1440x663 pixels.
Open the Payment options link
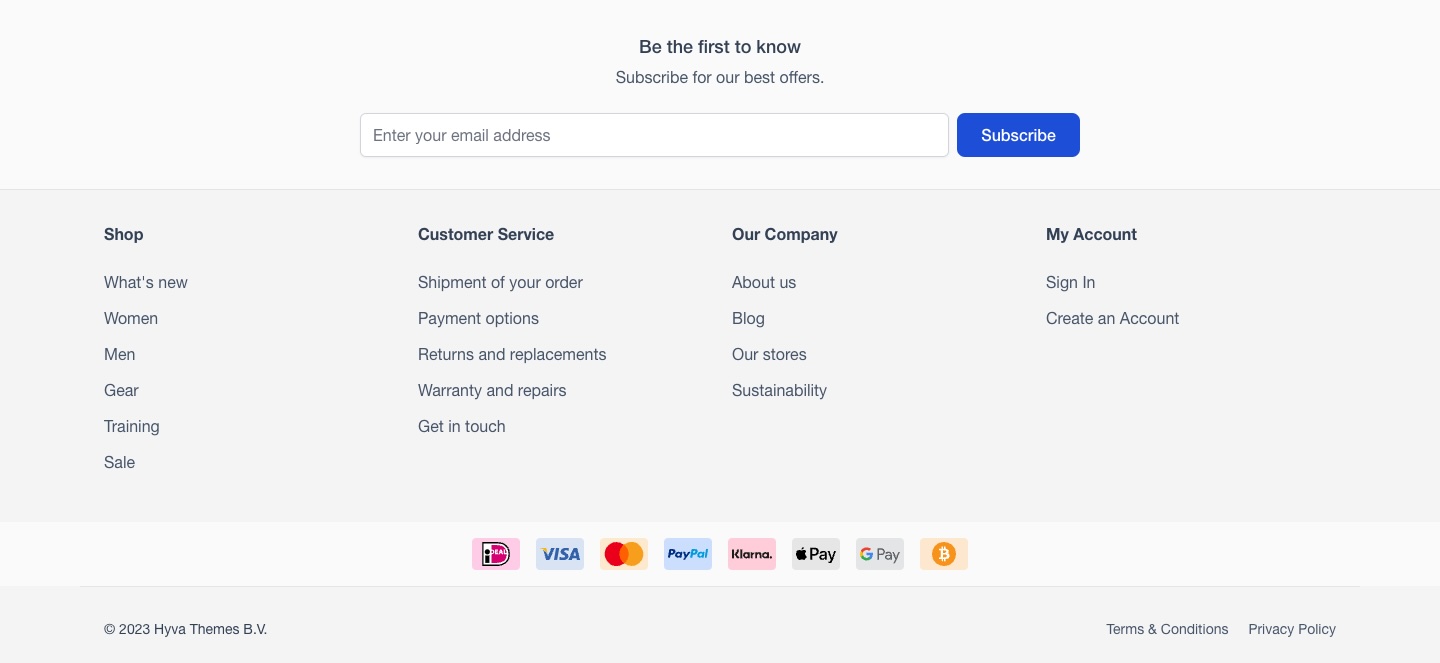pyautogui.click(x=478, y=318)
